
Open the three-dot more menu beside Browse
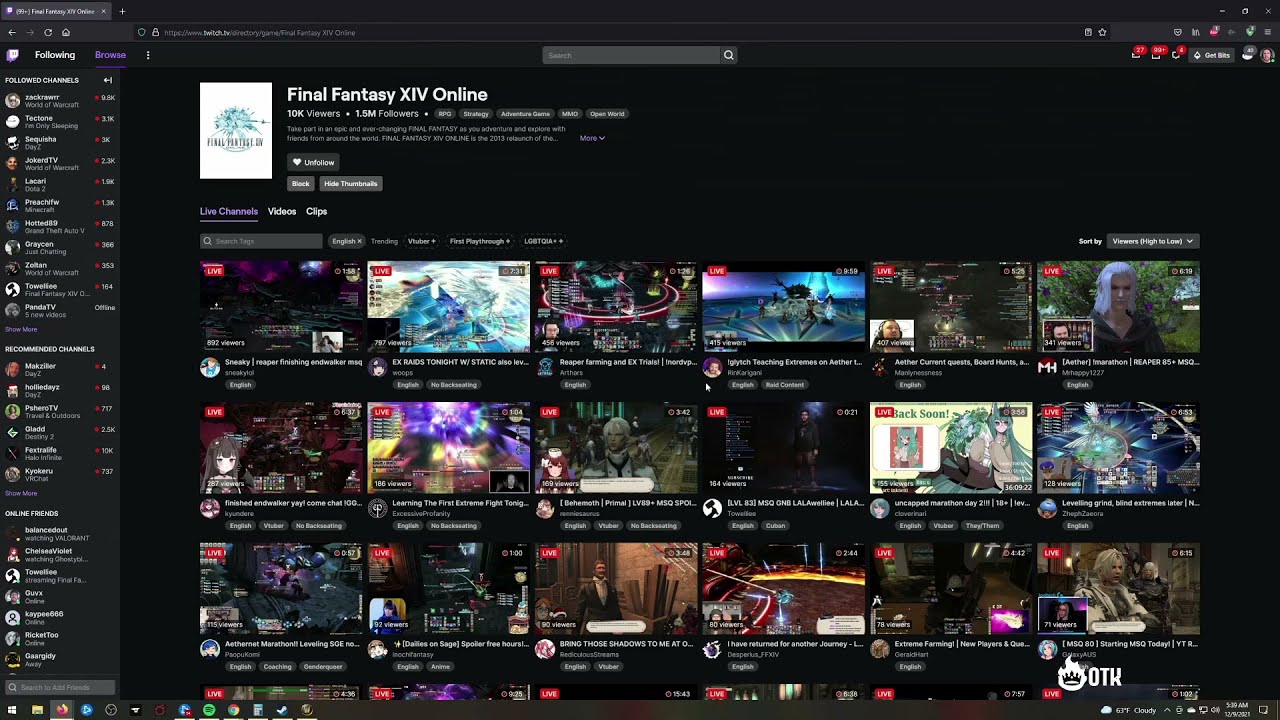point(148,55)
